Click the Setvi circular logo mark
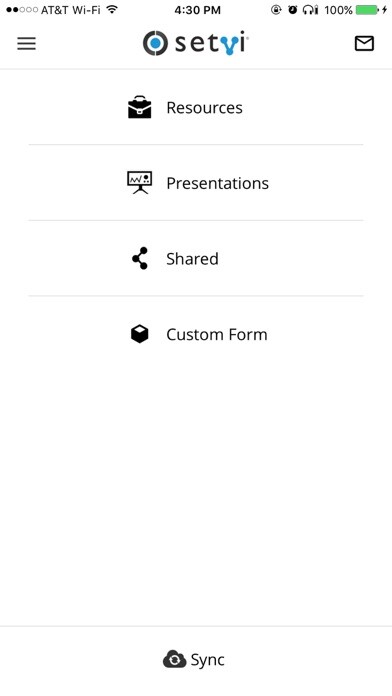The width and height of the screenshot is (392, 696). pos(155,43)
